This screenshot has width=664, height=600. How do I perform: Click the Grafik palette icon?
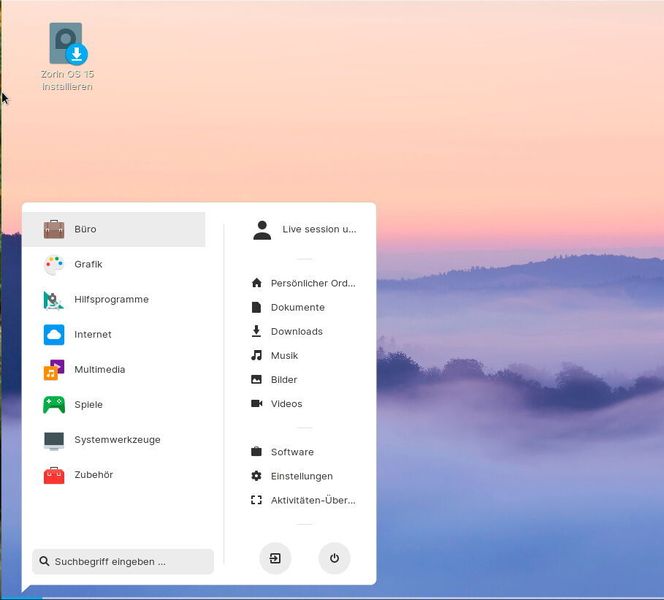coord(54,265)
